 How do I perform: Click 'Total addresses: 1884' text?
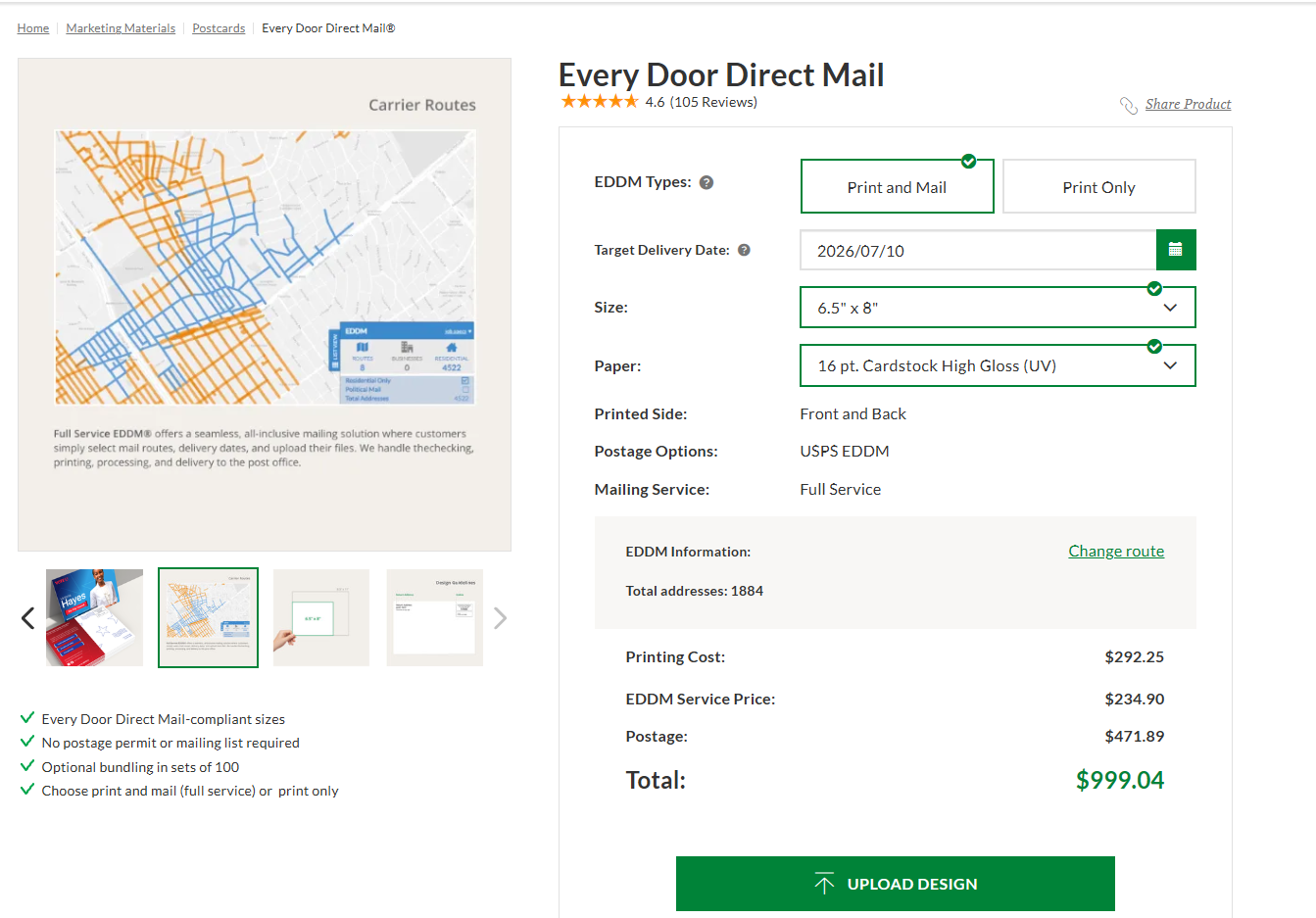click(695, 591)
